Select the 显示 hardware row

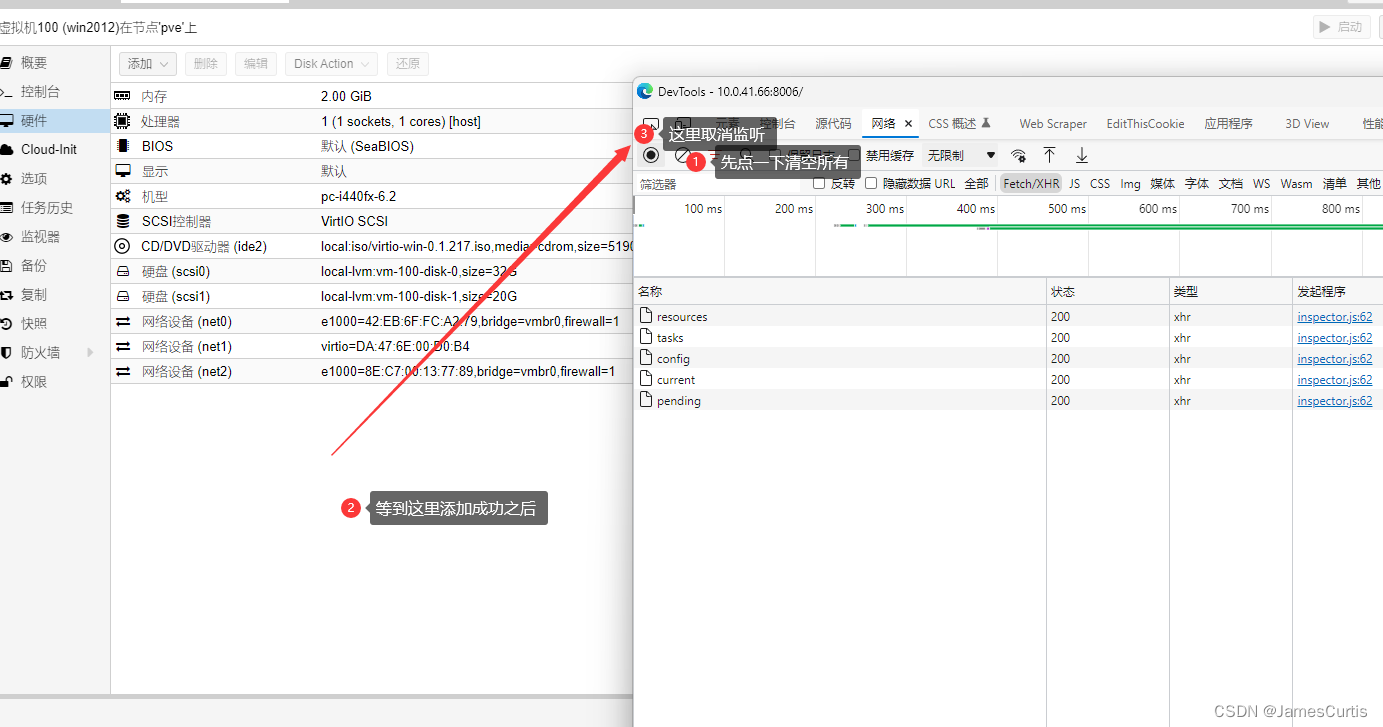click(x=372, y=171)
